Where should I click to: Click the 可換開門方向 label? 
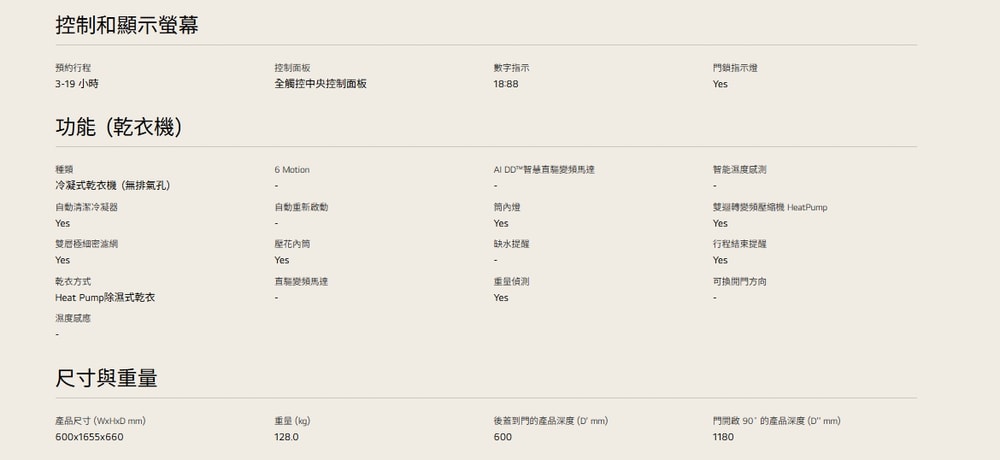pos(740,281)
